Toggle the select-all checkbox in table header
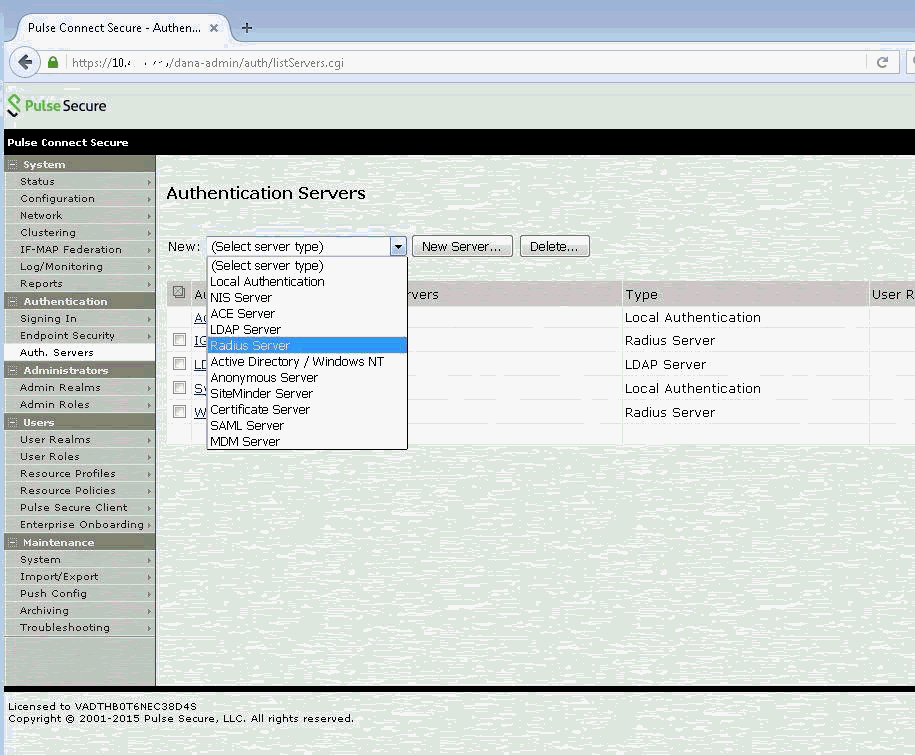Screen dimensions: 915x755 (179, 293)
